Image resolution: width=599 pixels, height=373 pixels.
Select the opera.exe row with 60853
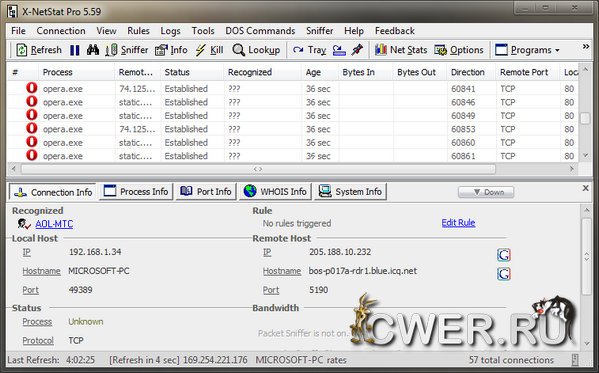point(293,129)
